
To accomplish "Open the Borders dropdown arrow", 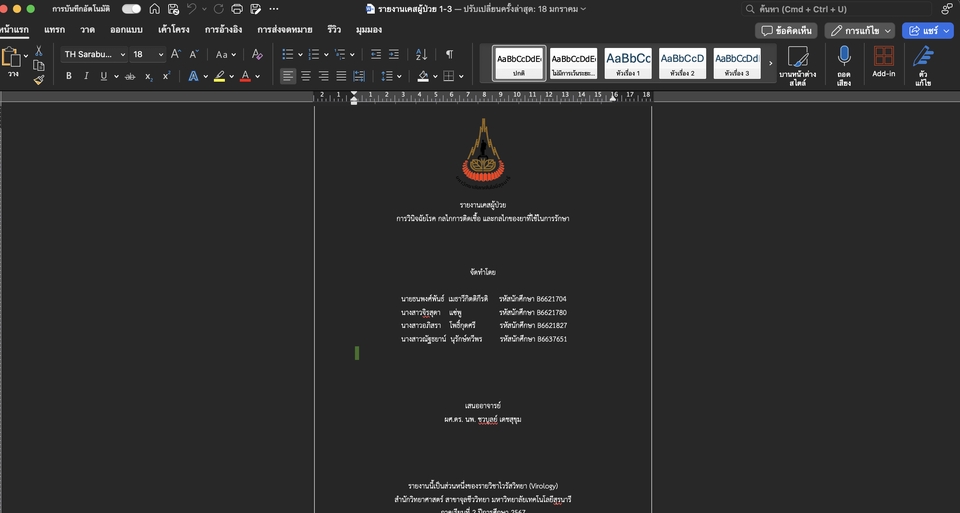I will 461,77.
